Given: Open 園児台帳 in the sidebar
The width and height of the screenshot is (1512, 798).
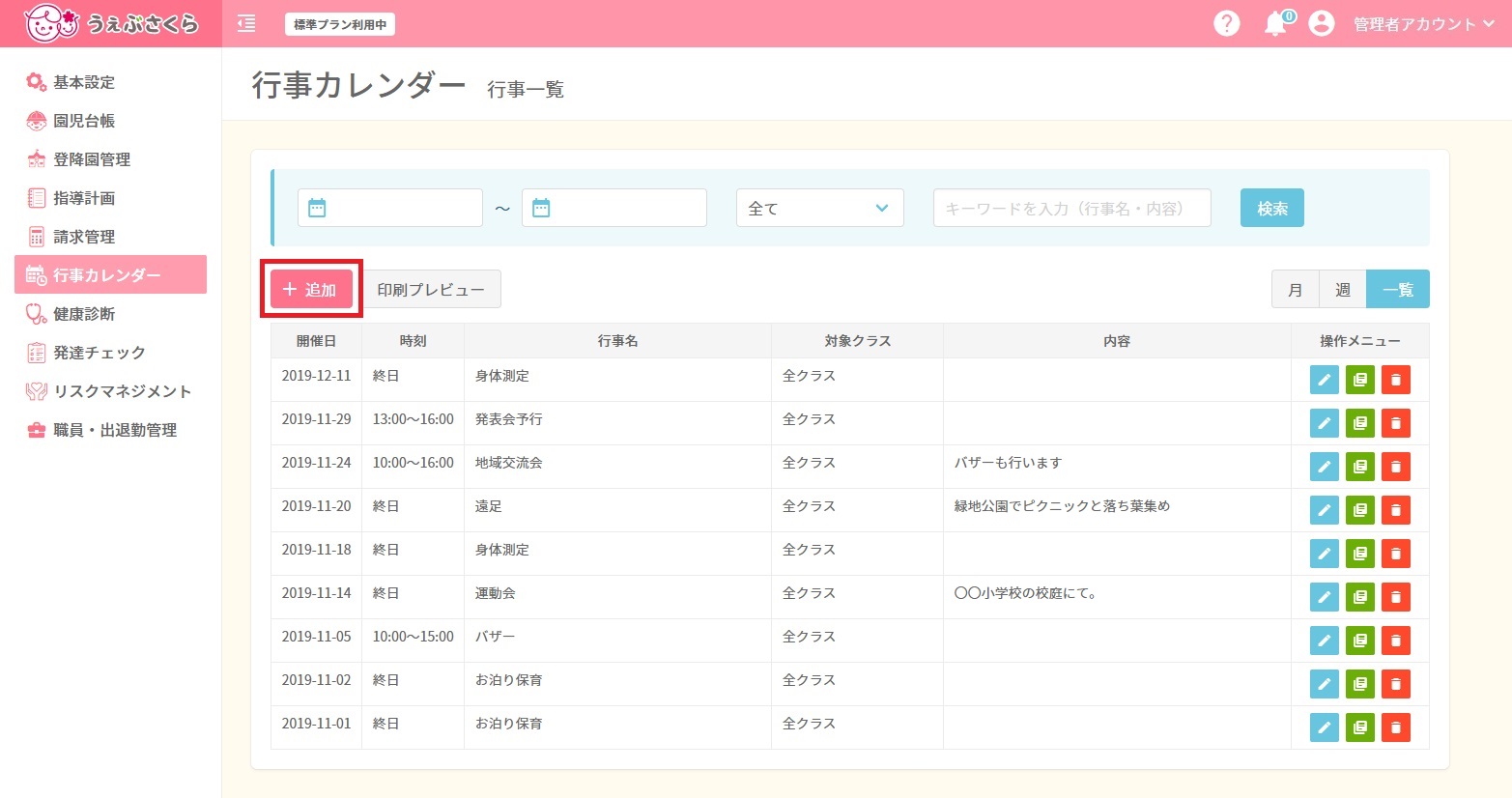Looking at the screenshot, I should coord(110,121).
